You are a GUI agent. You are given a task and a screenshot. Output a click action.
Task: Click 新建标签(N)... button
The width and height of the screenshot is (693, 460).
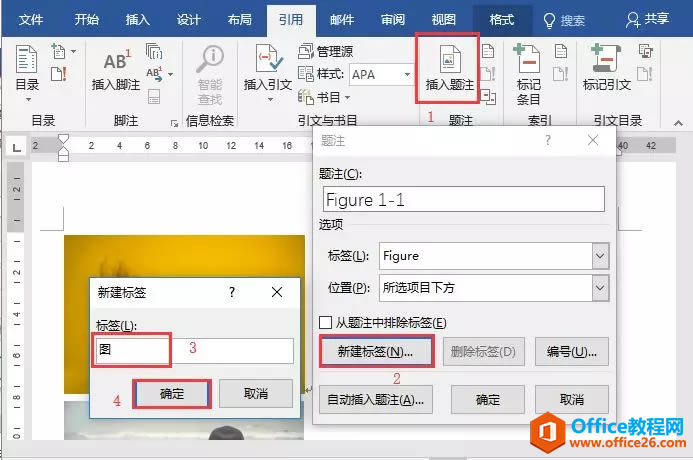pyautogui.click(x=376, y=351)
